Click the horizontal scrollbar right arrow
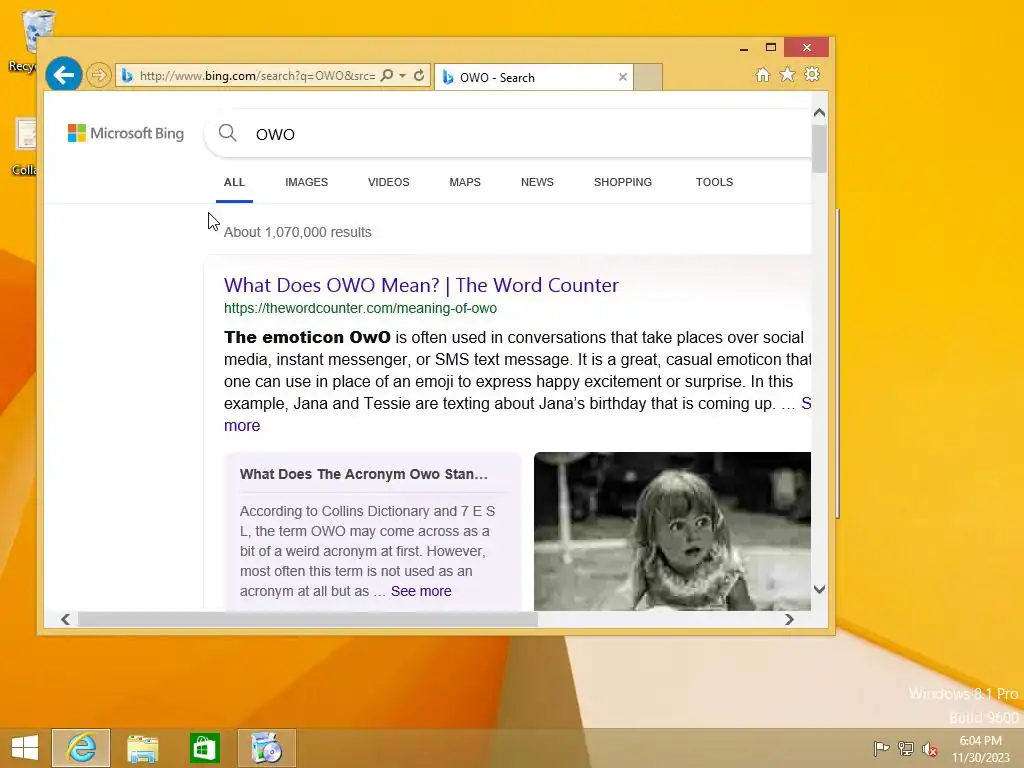The height and width of the screenshot is (768, 1024). click(790, 619)
